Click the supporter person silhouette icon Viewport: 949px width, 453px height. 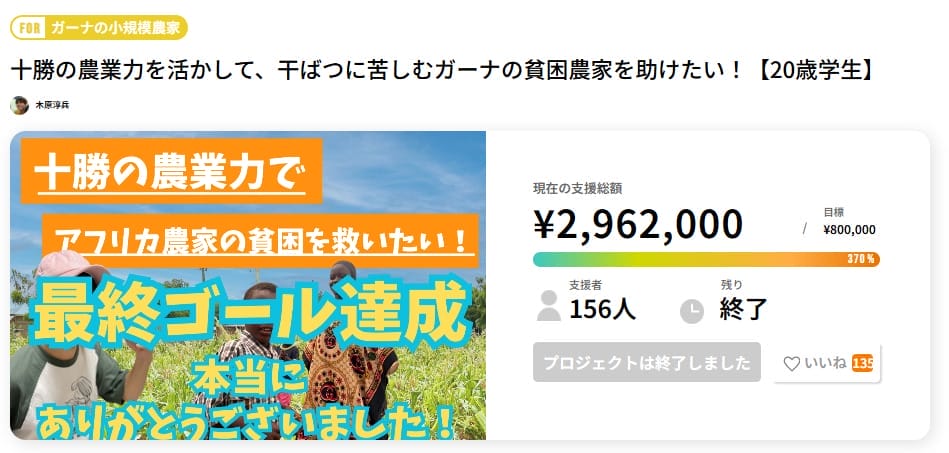(x=548, y=307)
